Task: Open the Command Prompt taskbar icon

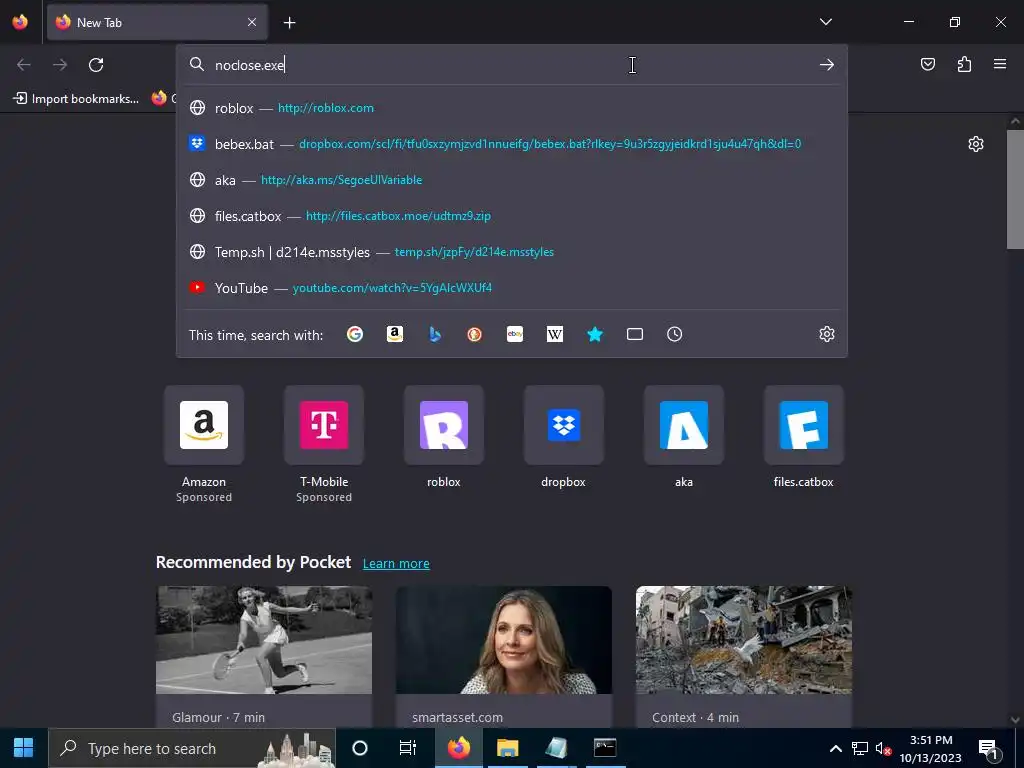Action: pos(605,748)
